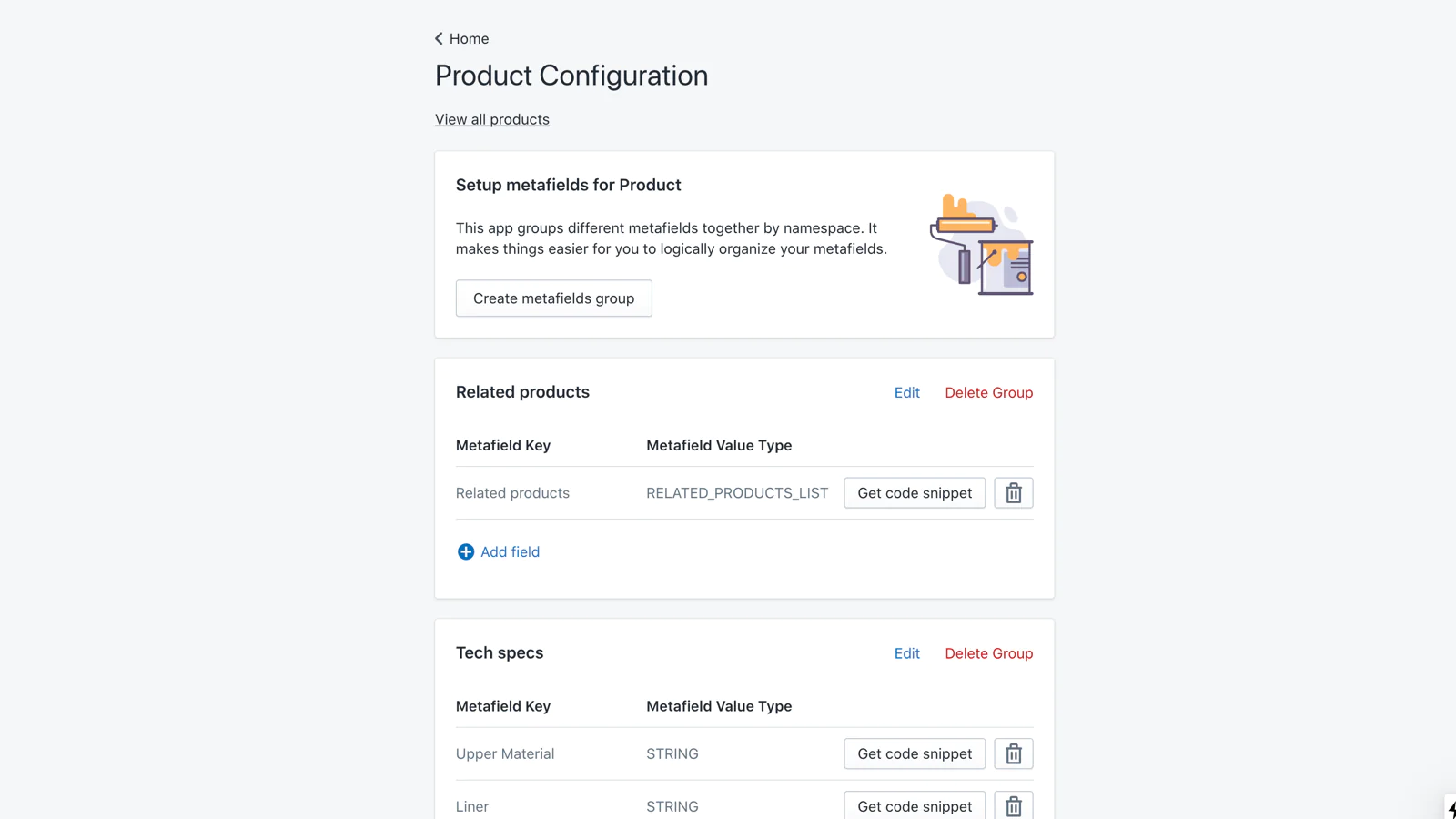Edit the Related products group
This screenshot has height=819, width=1456.
[906, 392]
